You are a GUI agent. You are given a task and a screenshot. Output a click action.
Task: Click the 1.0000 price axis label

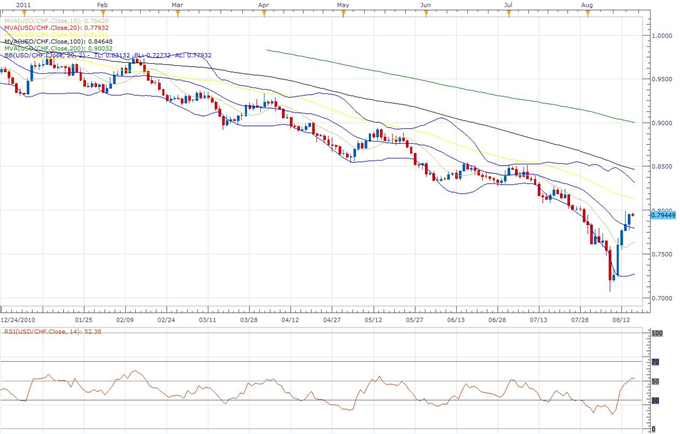663,36
